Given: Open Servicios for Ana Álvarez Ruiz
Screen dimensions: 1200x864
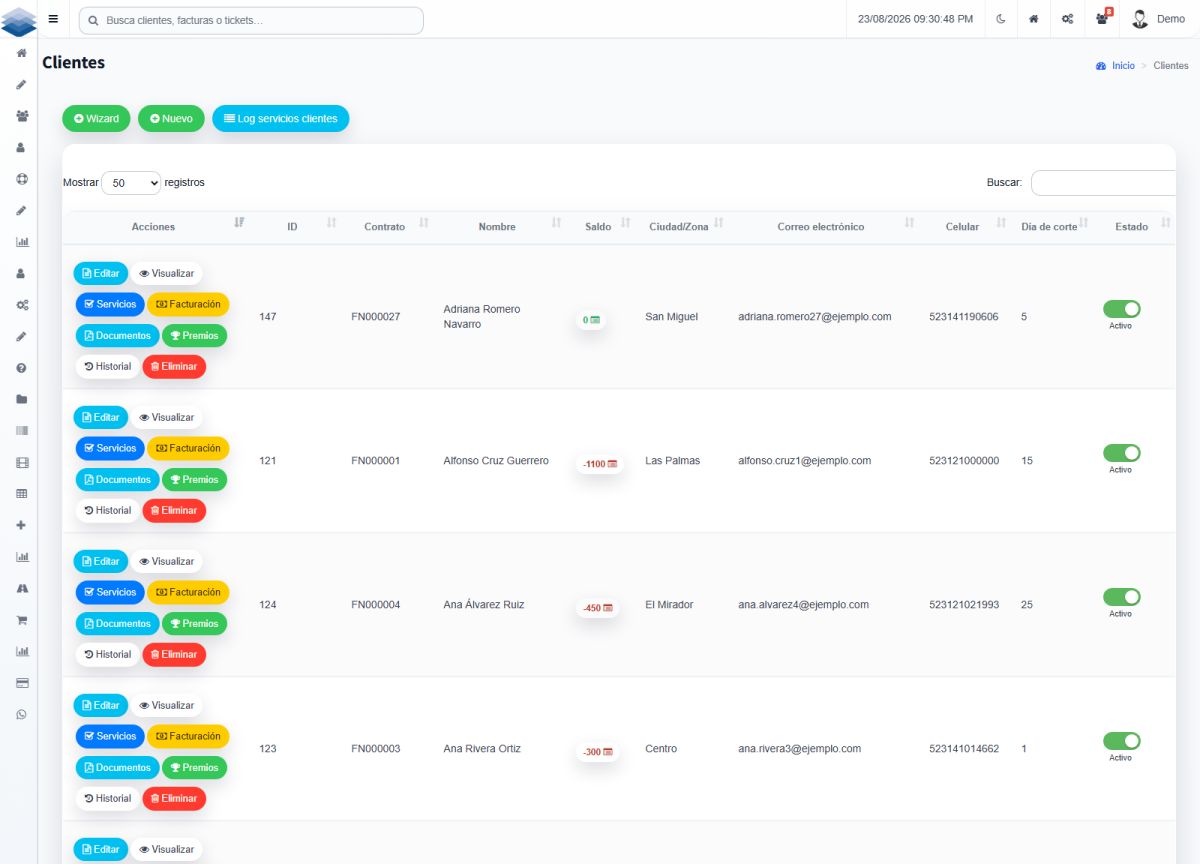Looking at the screenshot, I should (110, 592).
